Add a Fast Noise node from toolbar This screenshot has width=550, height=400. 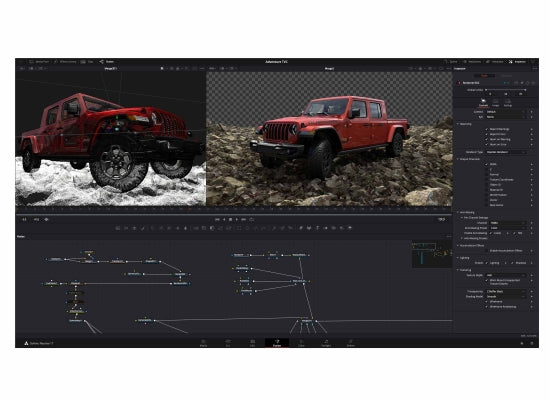(126, 228)
